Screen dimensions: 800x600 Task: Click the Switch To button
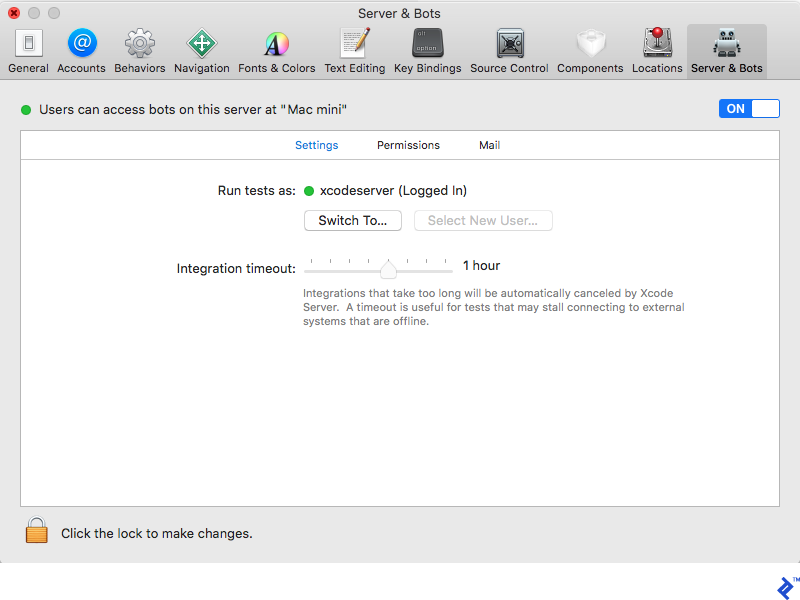(352, 220)
